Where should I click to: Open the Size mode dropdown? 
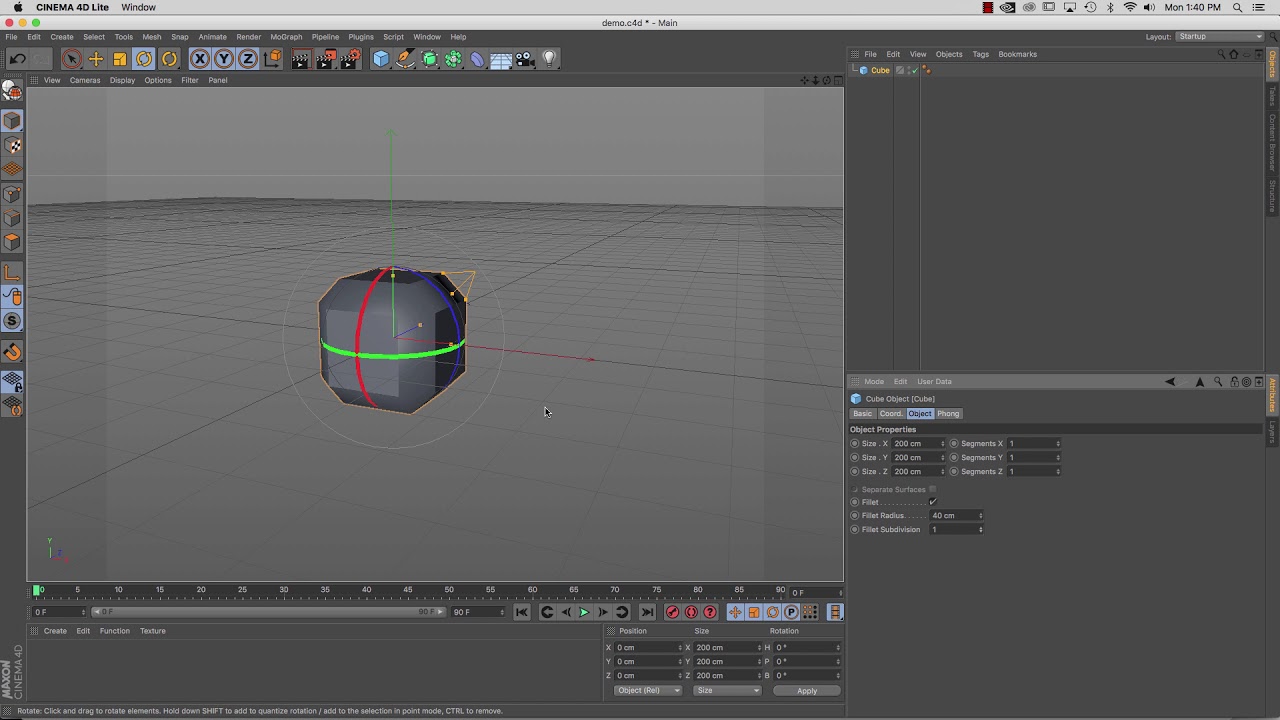click(727, 691)
